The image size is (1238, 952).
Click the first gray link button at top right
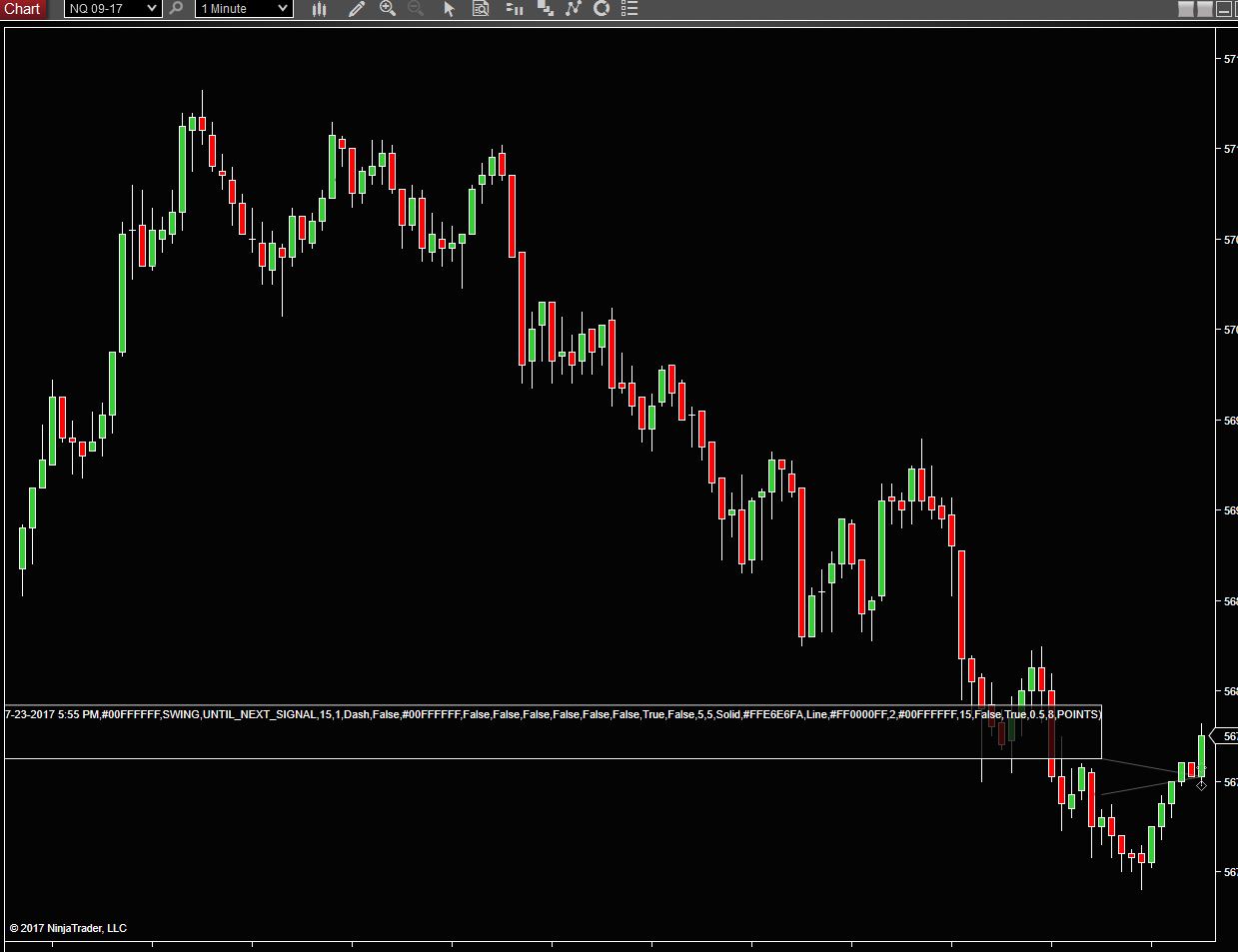[x=1186, y=9]
